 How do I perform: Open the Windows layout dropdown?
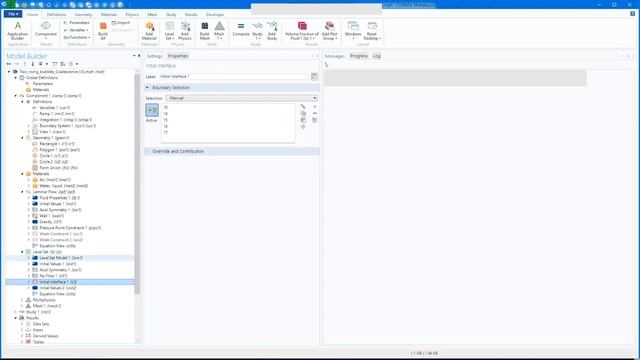point(353,31)
